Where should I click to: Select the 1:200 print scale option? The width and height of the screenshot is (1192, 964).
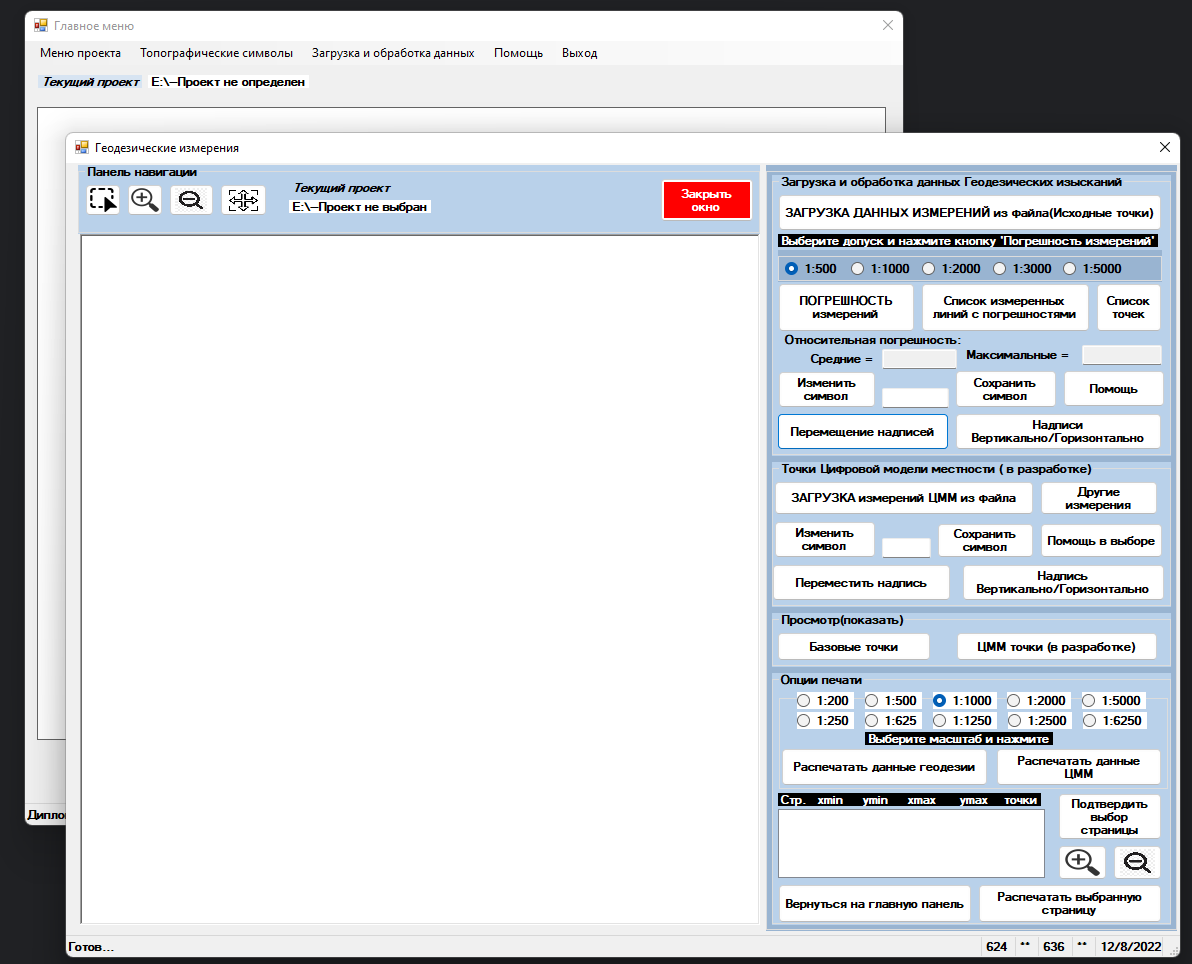(804, 700)
